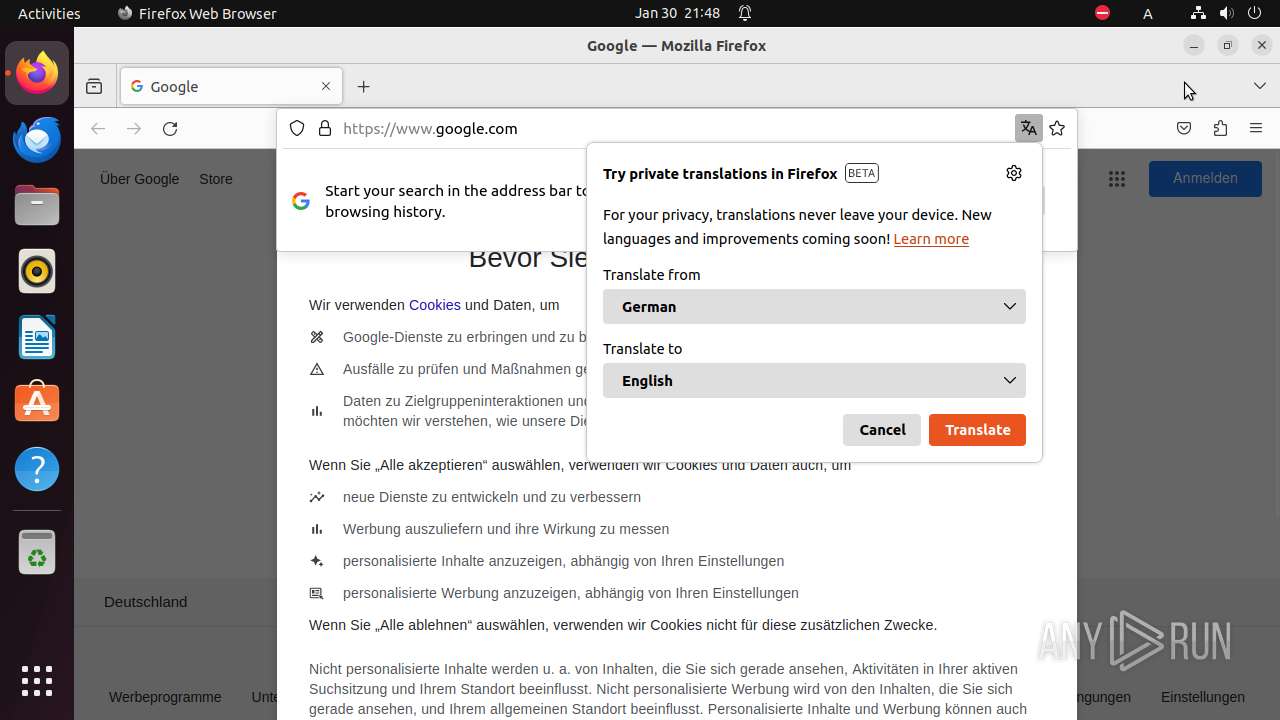Open the power system menu icon

[x=1255, y=13]
